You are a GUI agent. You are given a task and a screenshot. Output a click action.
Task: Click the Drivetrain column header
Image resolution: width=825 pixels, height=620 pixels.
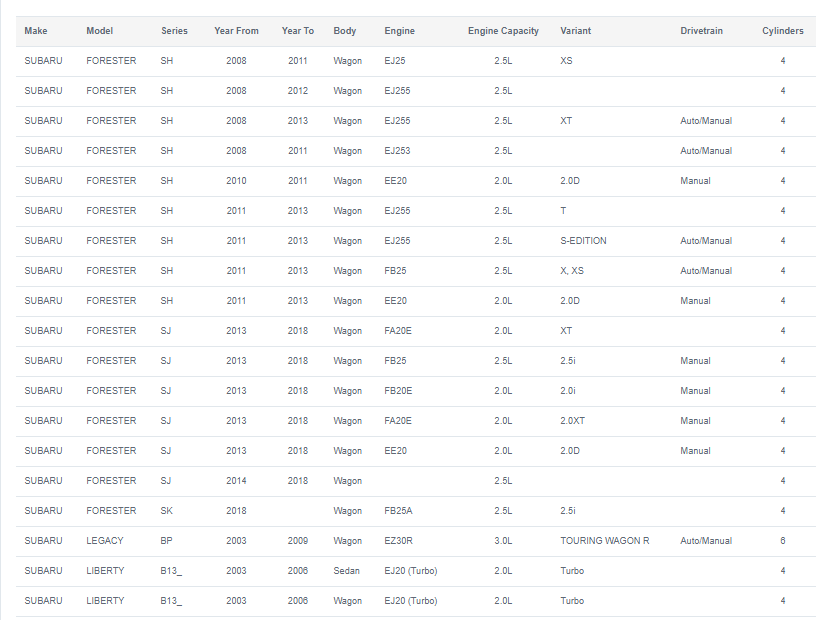click(701, 31)
